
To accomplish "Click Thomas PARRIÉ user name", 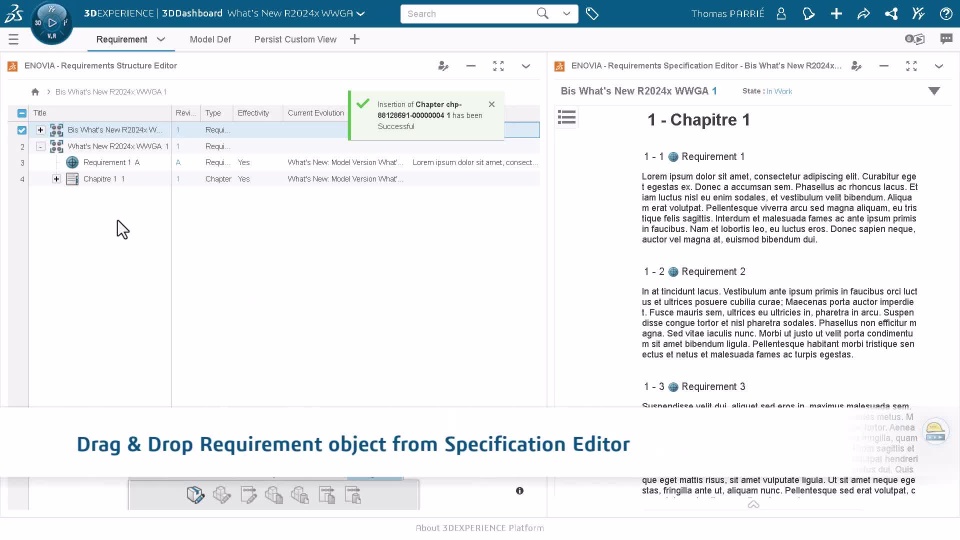I will [x=727, y=13].
